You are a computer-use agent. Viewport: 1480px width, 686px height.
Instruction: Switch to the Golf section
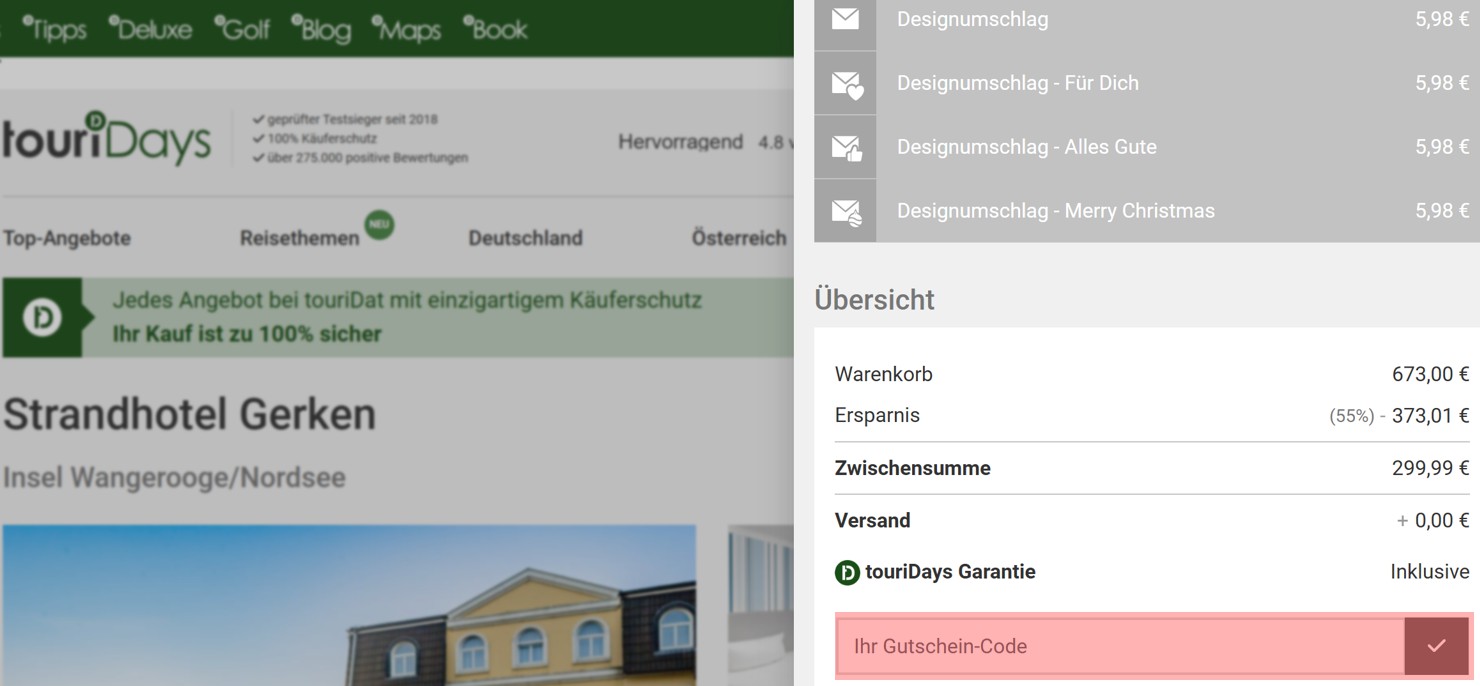click(242, 29)
